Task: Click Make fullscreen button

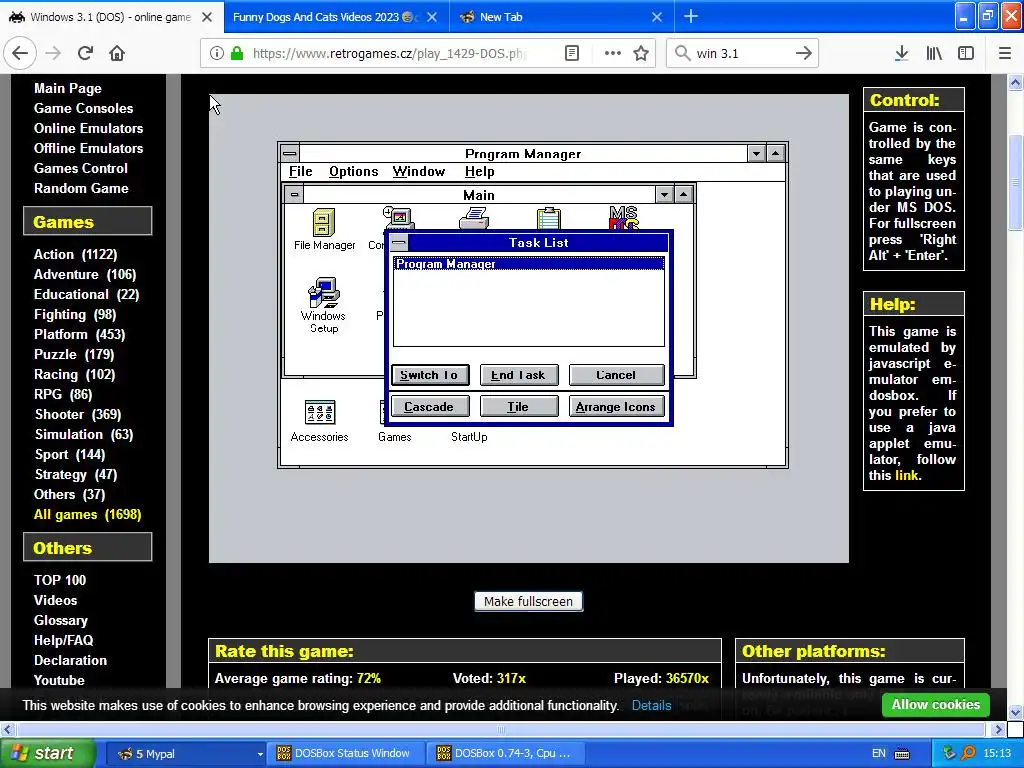Action: click(528, 601)
